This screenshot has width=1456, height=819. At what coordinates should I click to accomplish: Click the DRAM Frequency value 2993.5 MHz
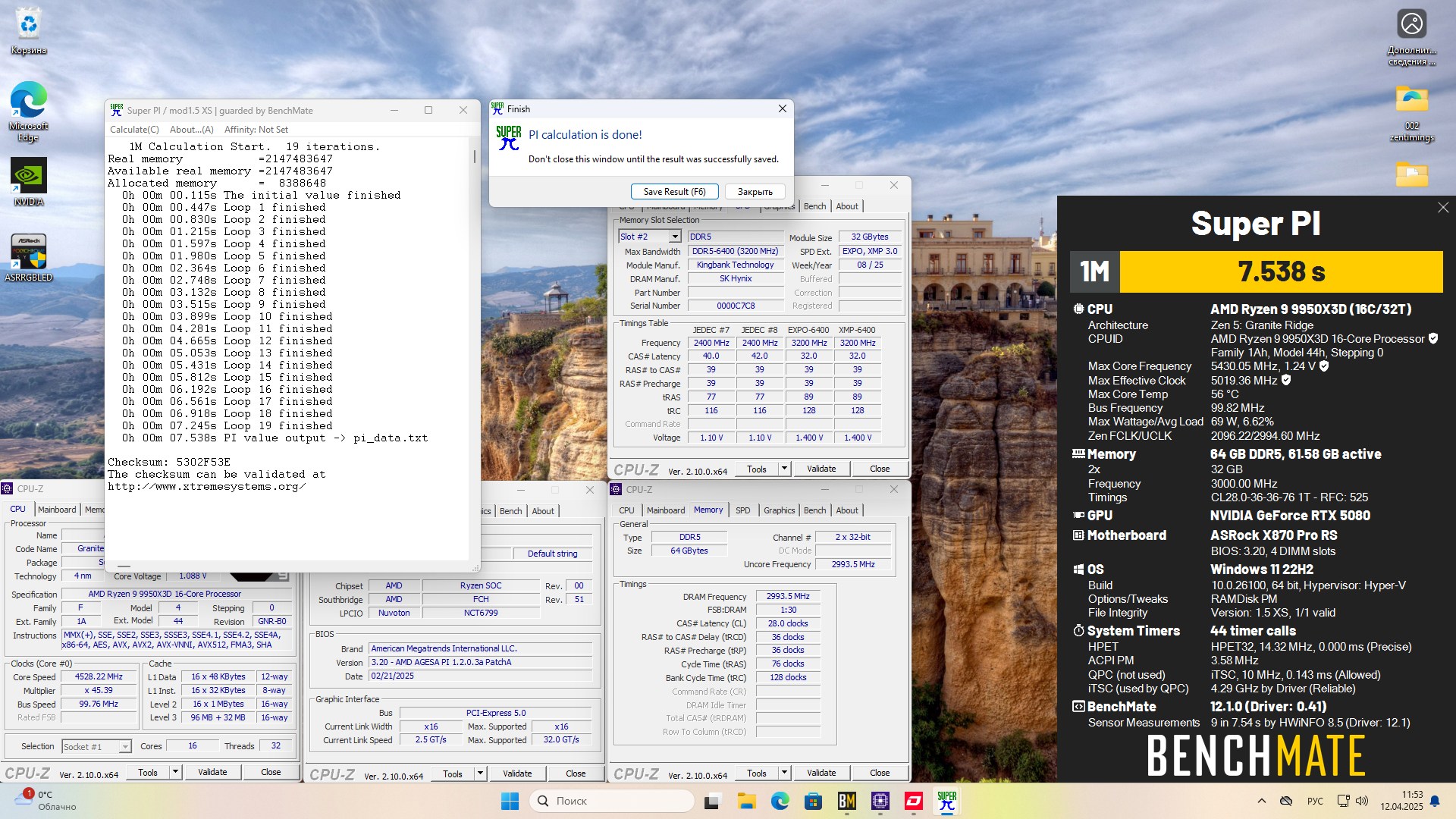[x=788, y=597]
